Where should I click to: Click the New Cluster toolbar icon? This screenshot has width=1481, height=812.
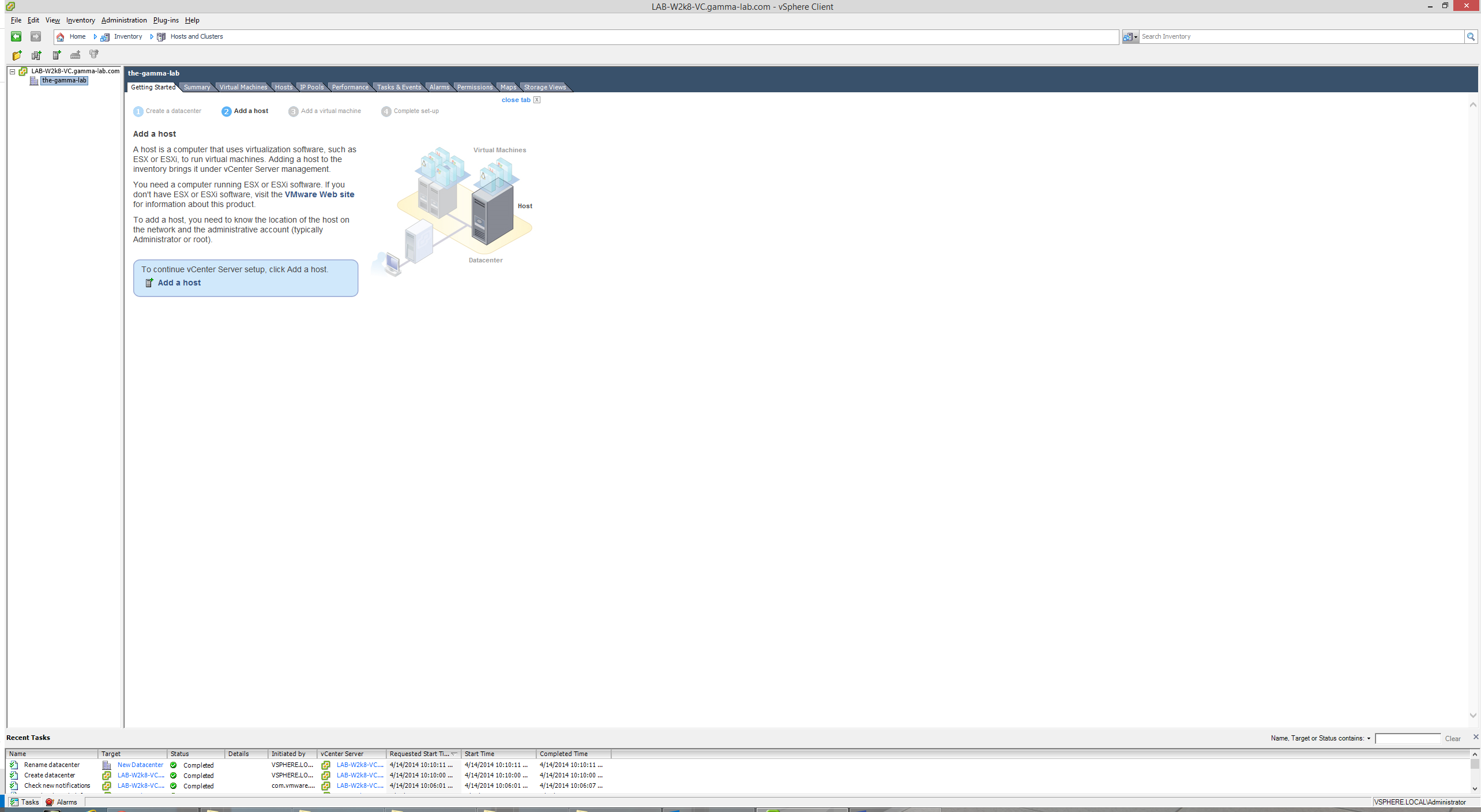(x=36, y=55)
